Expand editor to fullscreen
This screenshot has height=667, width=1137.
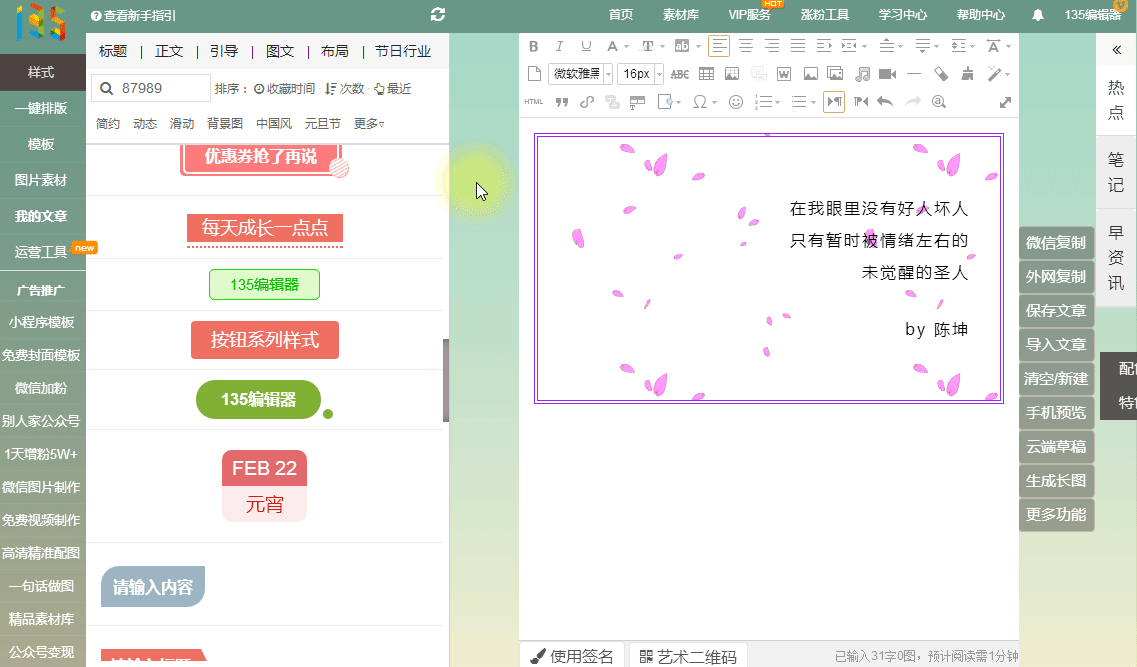(x=1005, y=102)
